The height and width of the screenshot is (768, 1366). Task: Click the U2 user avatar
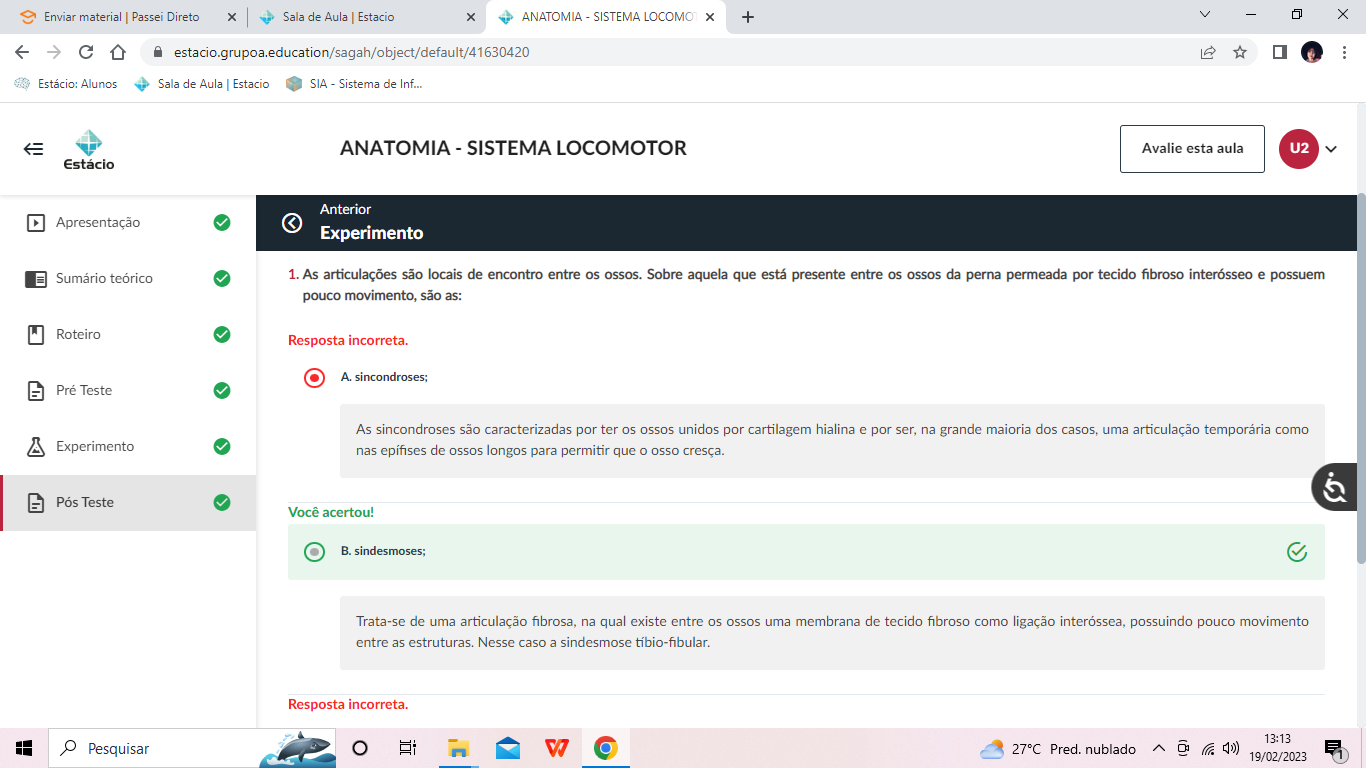tap(1298, 149)
